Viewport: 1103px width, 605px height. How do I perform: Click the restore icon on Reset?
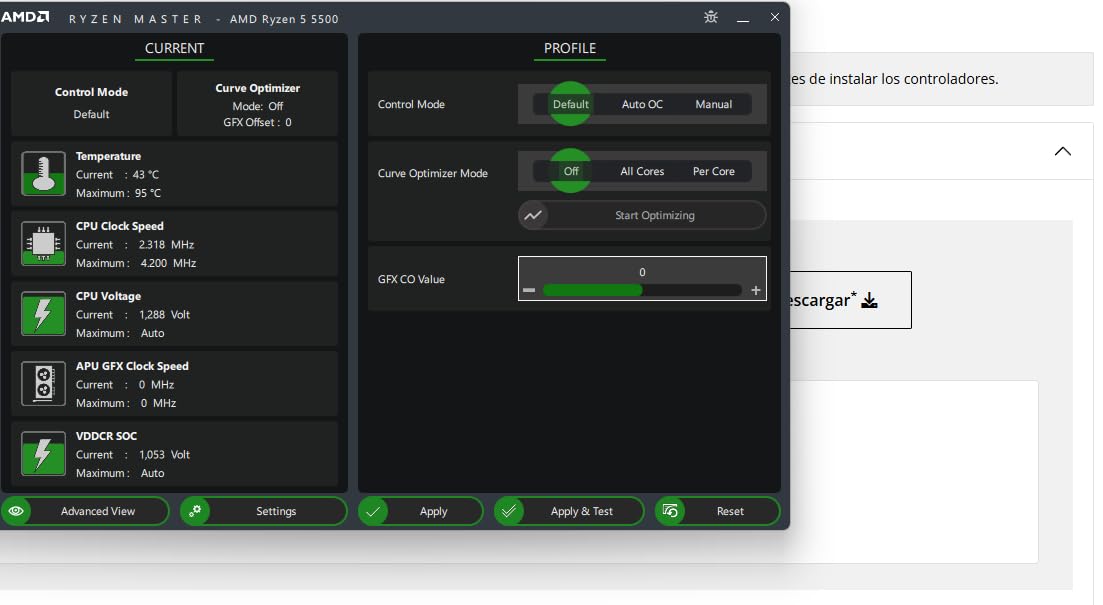(670, 511)
